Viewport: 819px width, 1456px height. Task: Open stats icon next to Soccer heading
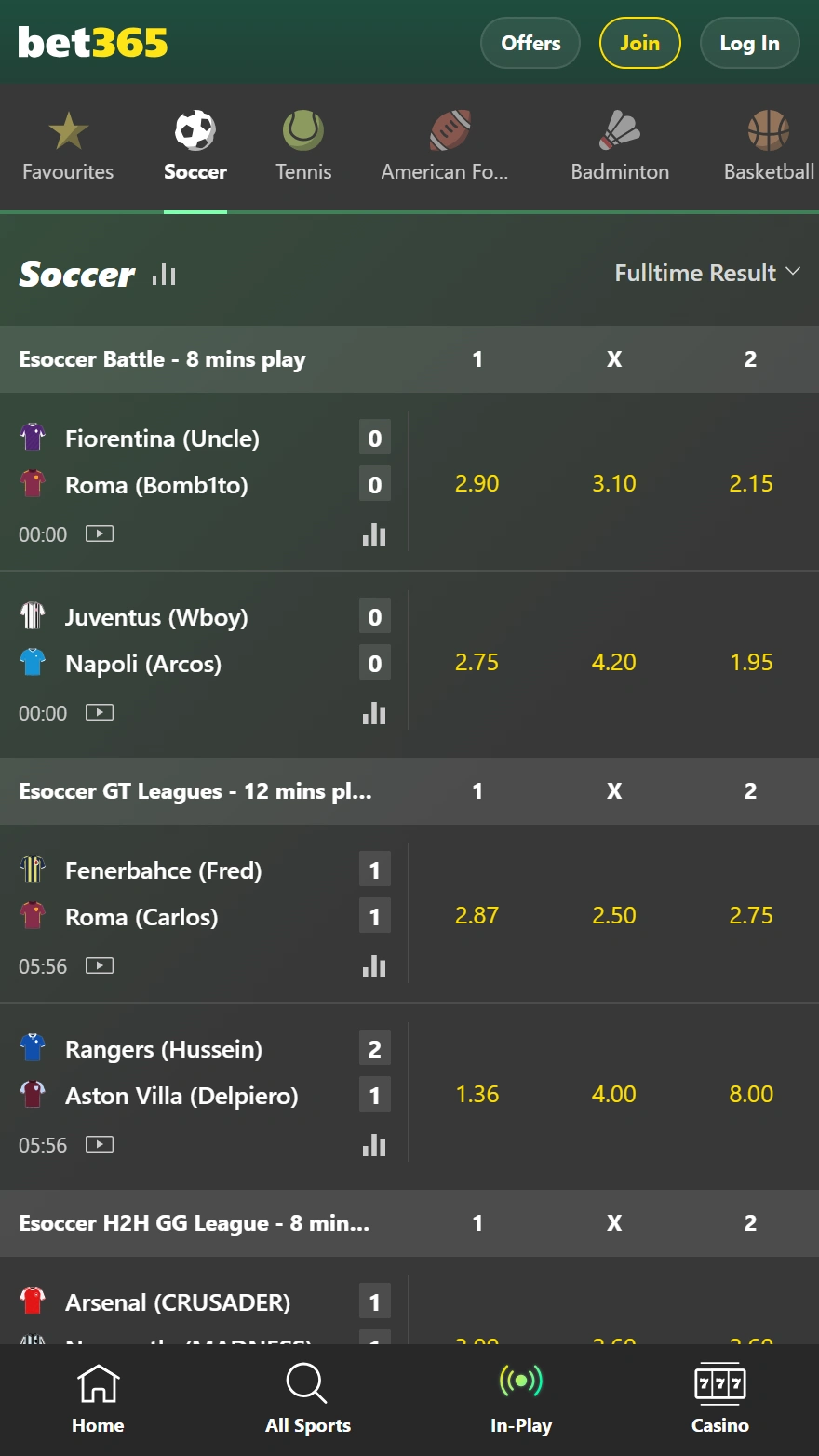coord(162,275)
